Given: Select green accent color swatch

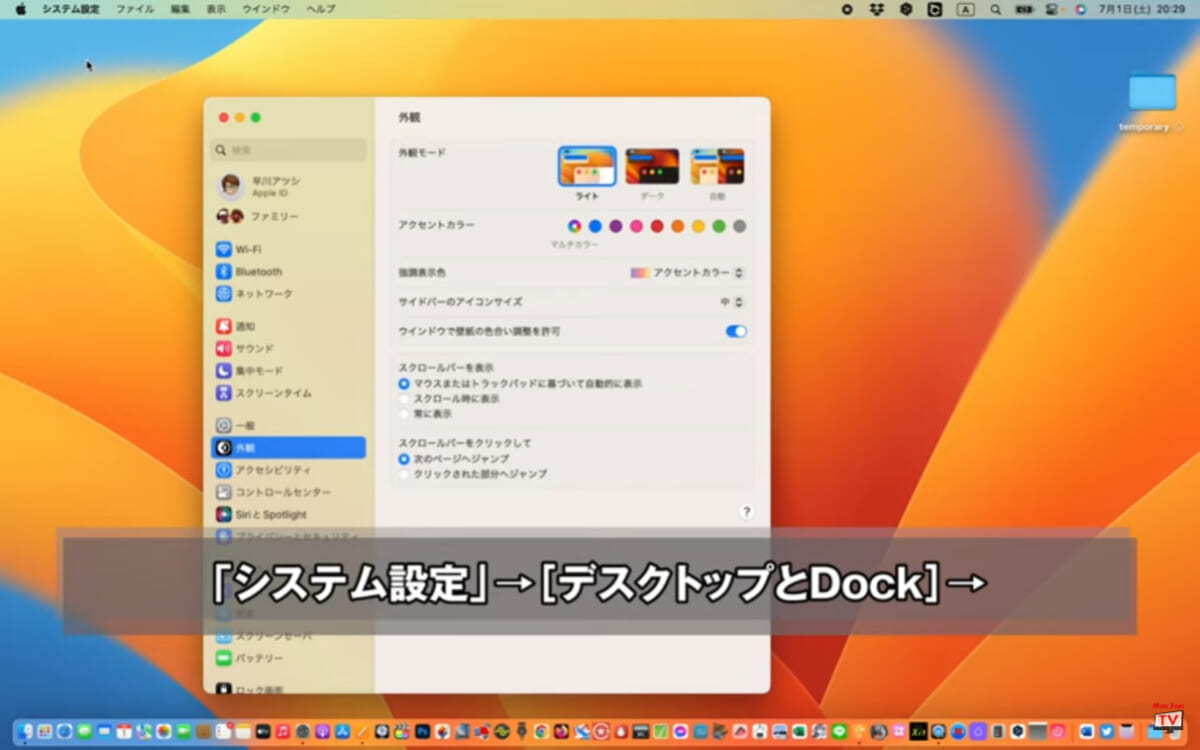Looking at the screenshot, I should point(719,226).
